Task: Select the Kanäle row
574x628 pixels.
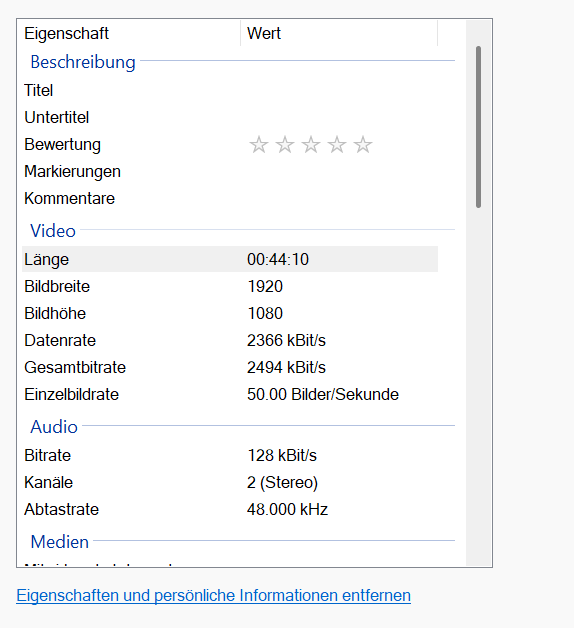Action: [x=230, y=482]
